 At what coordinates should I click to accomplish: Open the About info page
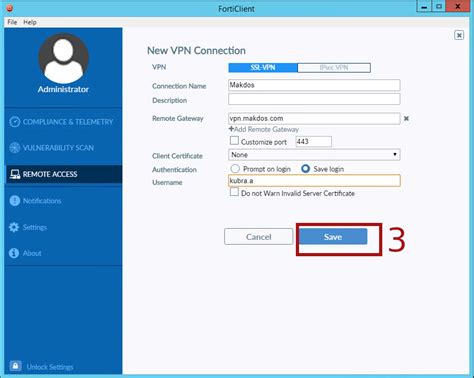(25, 253)
